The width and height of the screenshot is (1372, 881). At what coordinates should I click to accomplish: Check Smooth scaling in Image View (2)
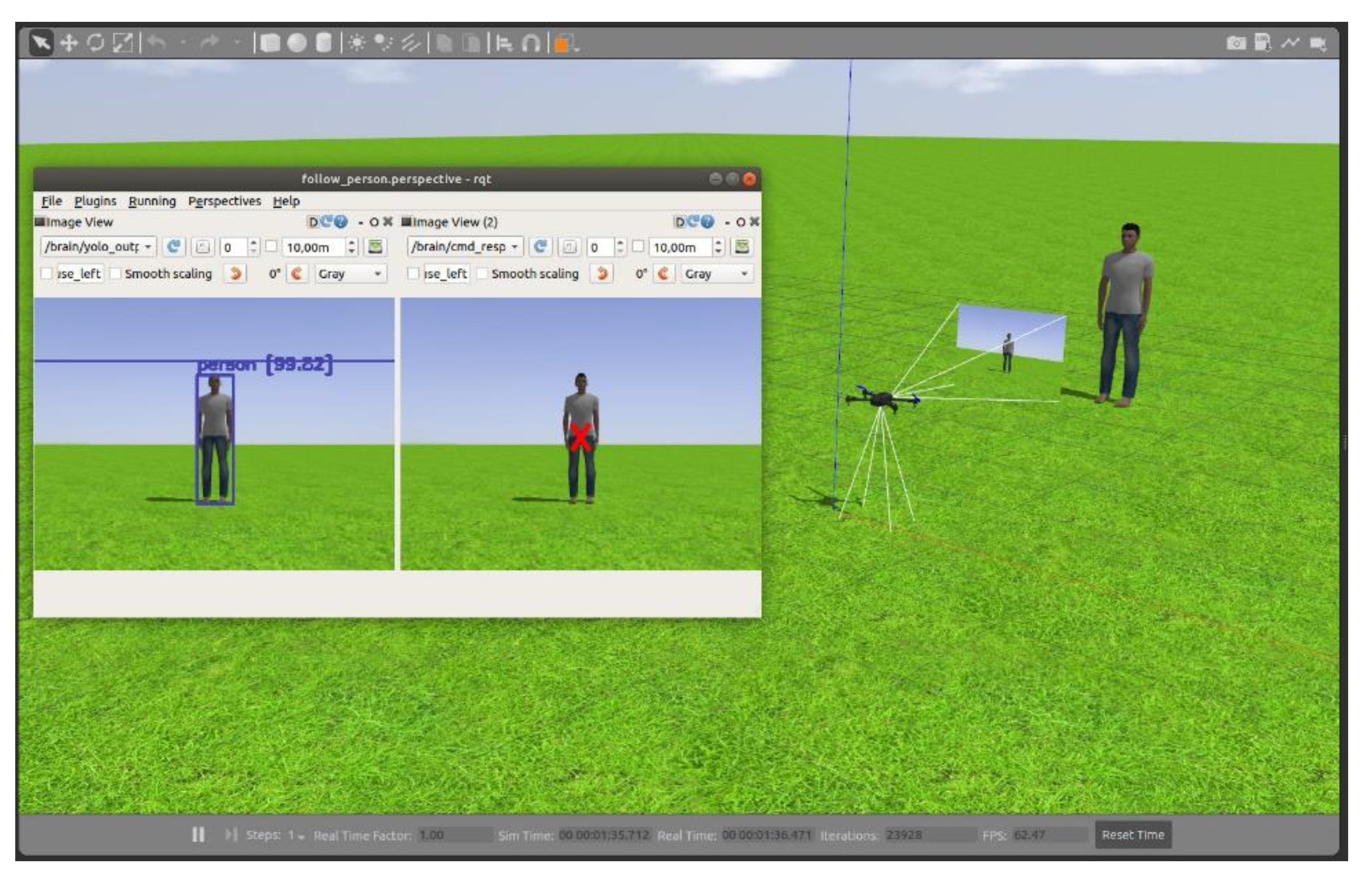coord(483,274)
